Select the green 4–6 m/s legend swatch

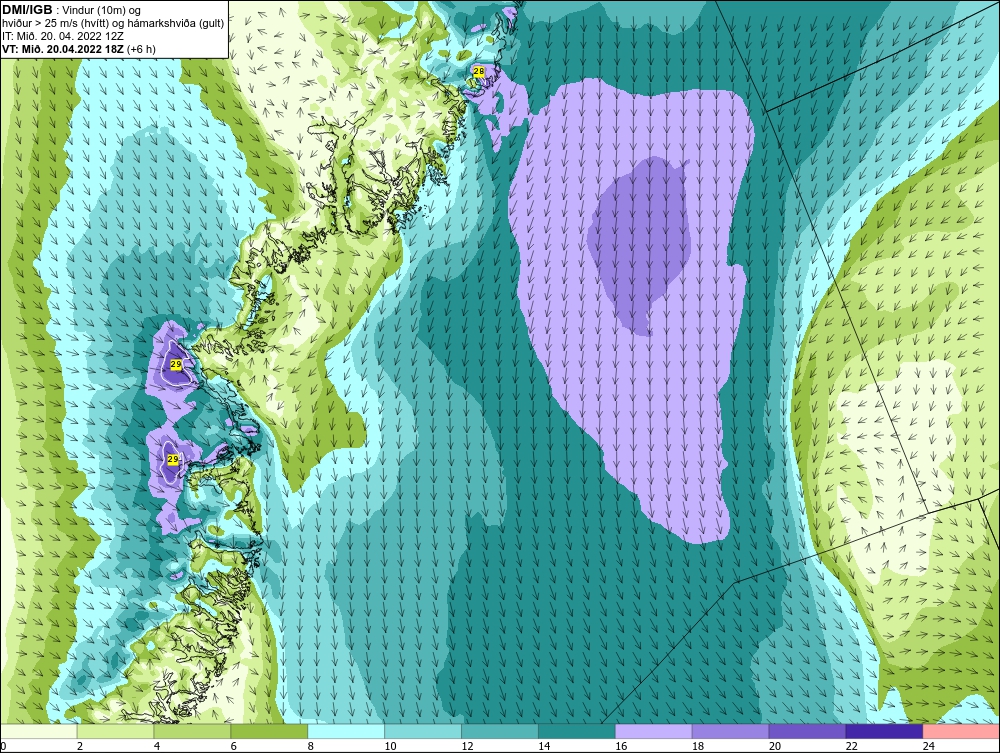pyautogui.click(x=192, y=731)
